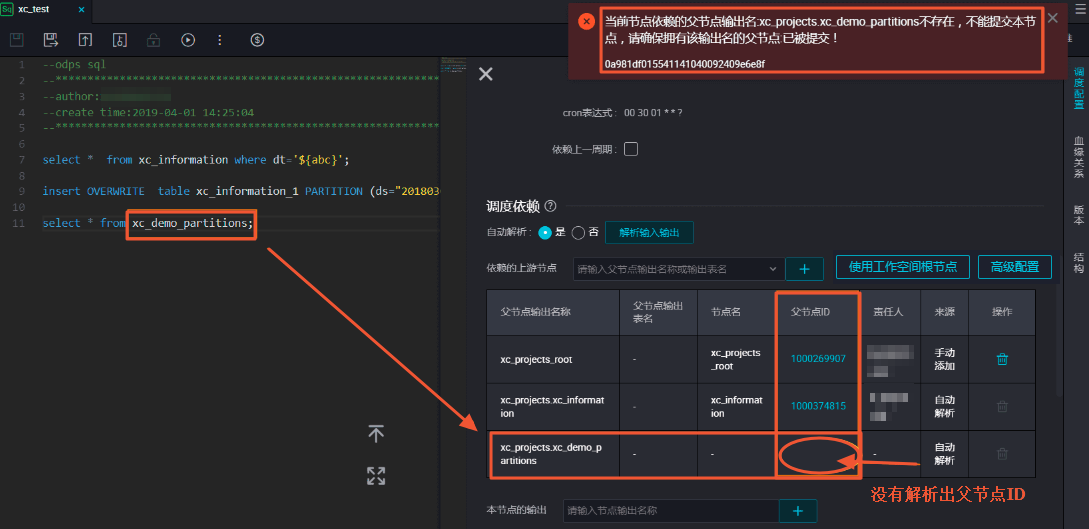Select 否 for 自动解析
1089x529 pixels.
pos(578,233)
